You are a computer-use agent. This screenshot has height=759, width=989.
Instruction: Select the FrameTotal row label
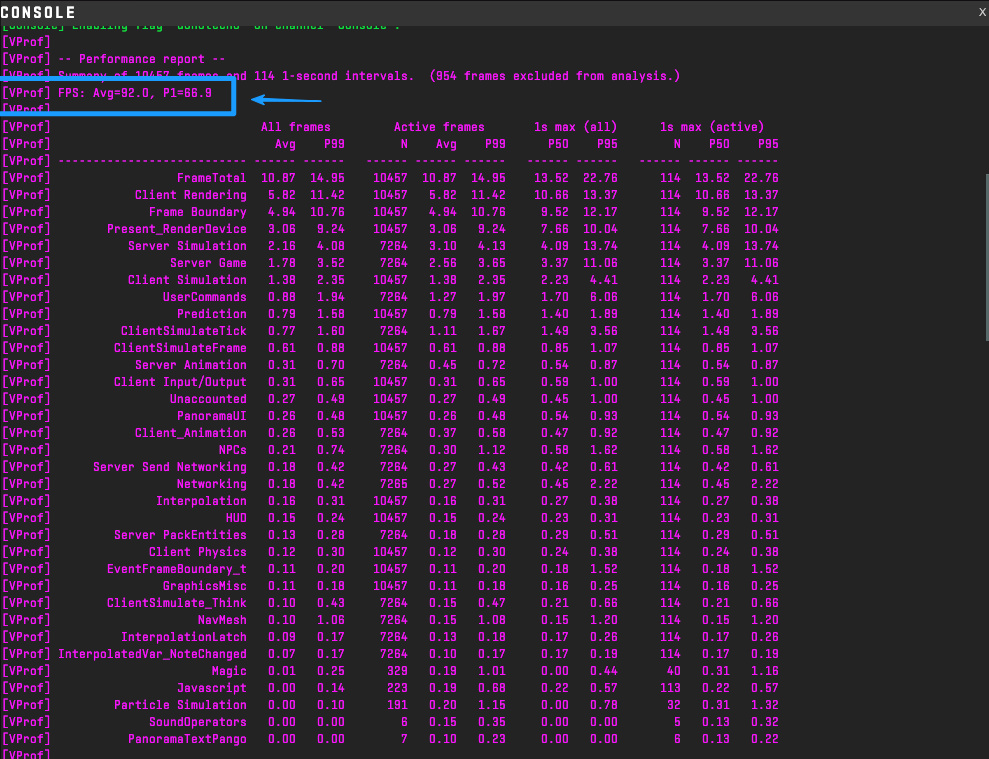click(x=212, y=179)
